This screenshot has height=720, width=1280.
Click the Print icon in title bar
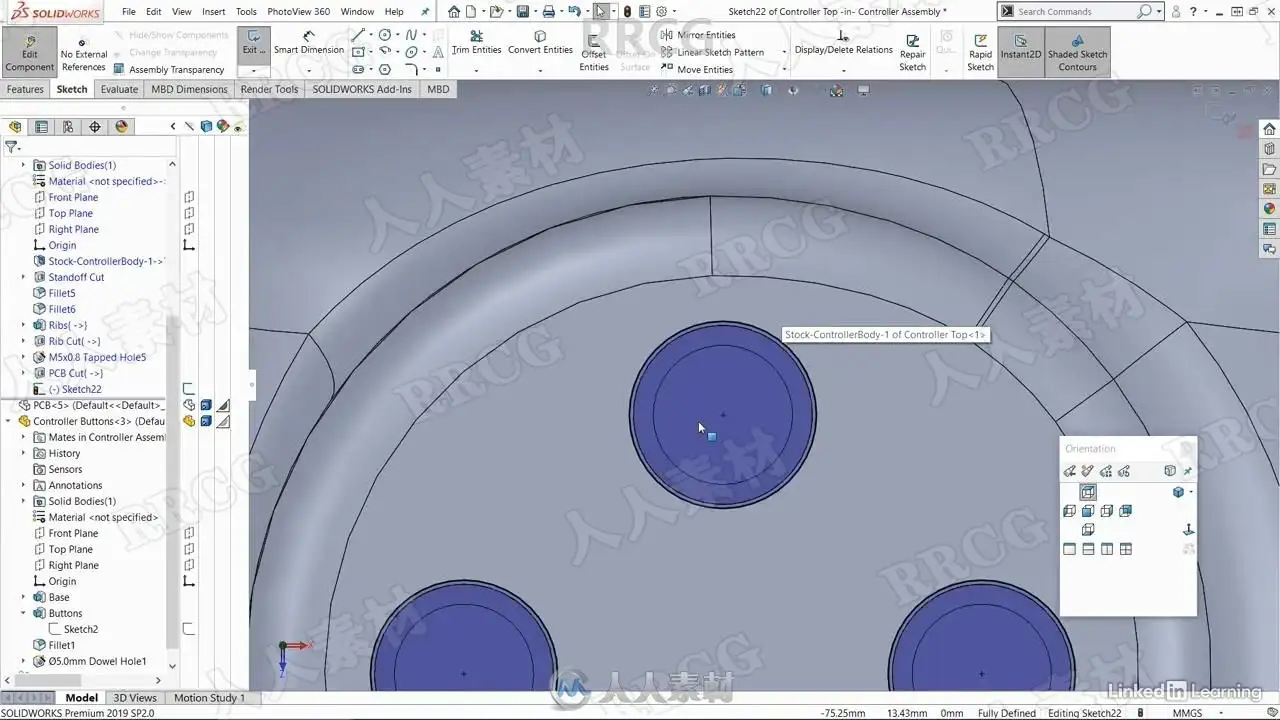[x=548, y=12]
